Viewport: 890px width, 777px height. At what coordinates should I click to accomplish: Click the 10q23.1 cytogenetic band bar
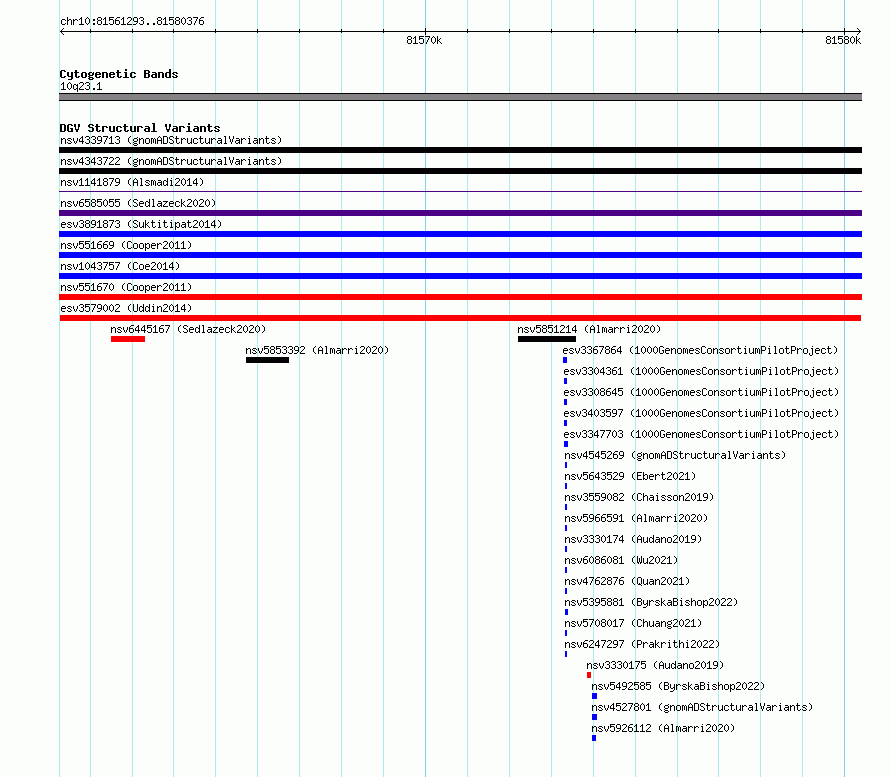[x=460, y=97]
